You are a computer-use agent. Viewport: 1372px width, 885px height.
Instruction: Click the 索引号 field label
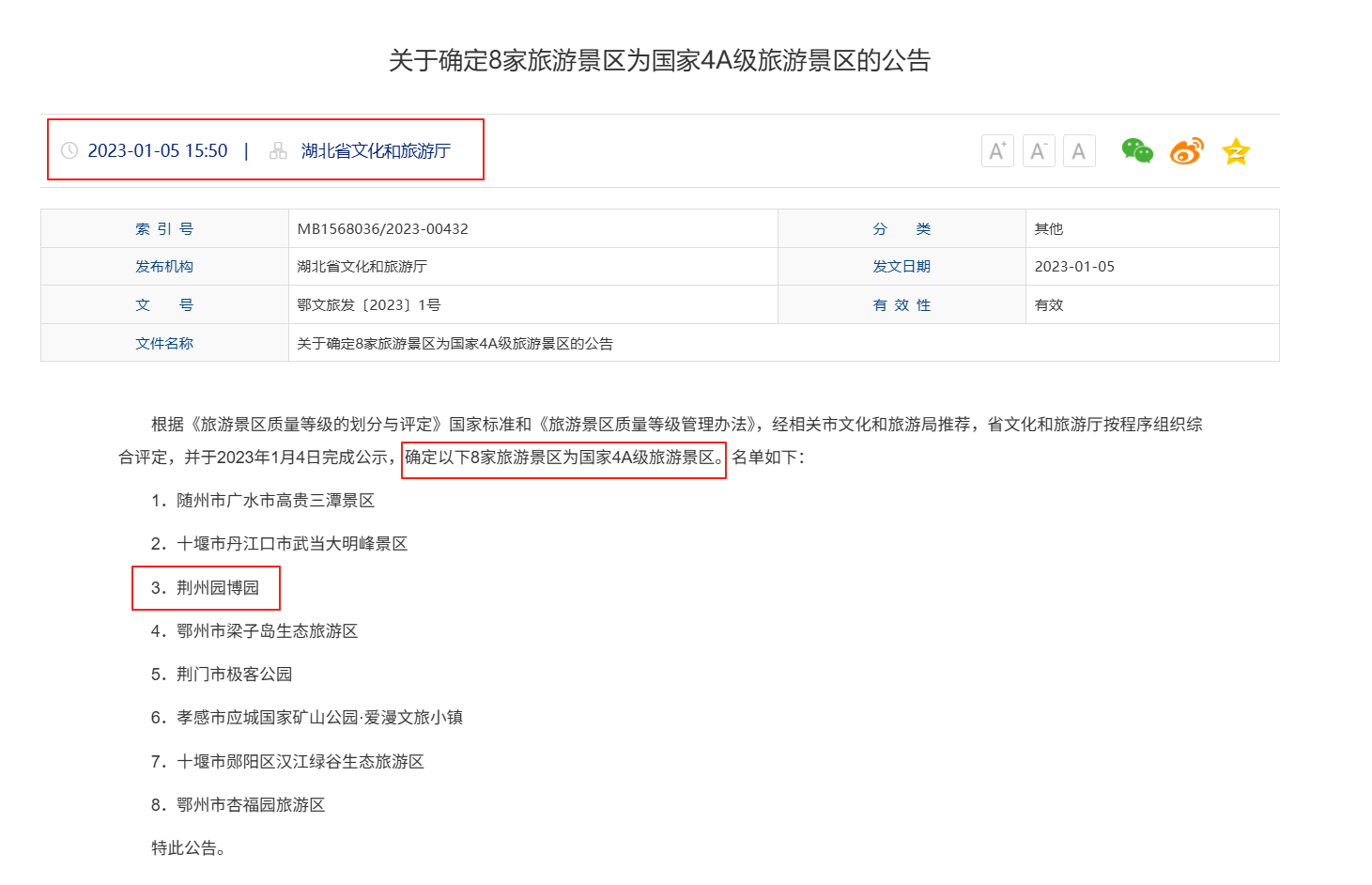[165, 227]
